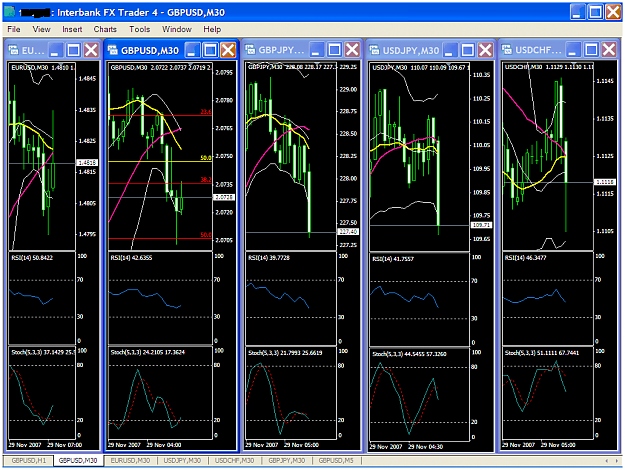Click the Stoch(5,3,3) 44.5455 label
This screenshot has height=470, width=625.
(409, 354)
